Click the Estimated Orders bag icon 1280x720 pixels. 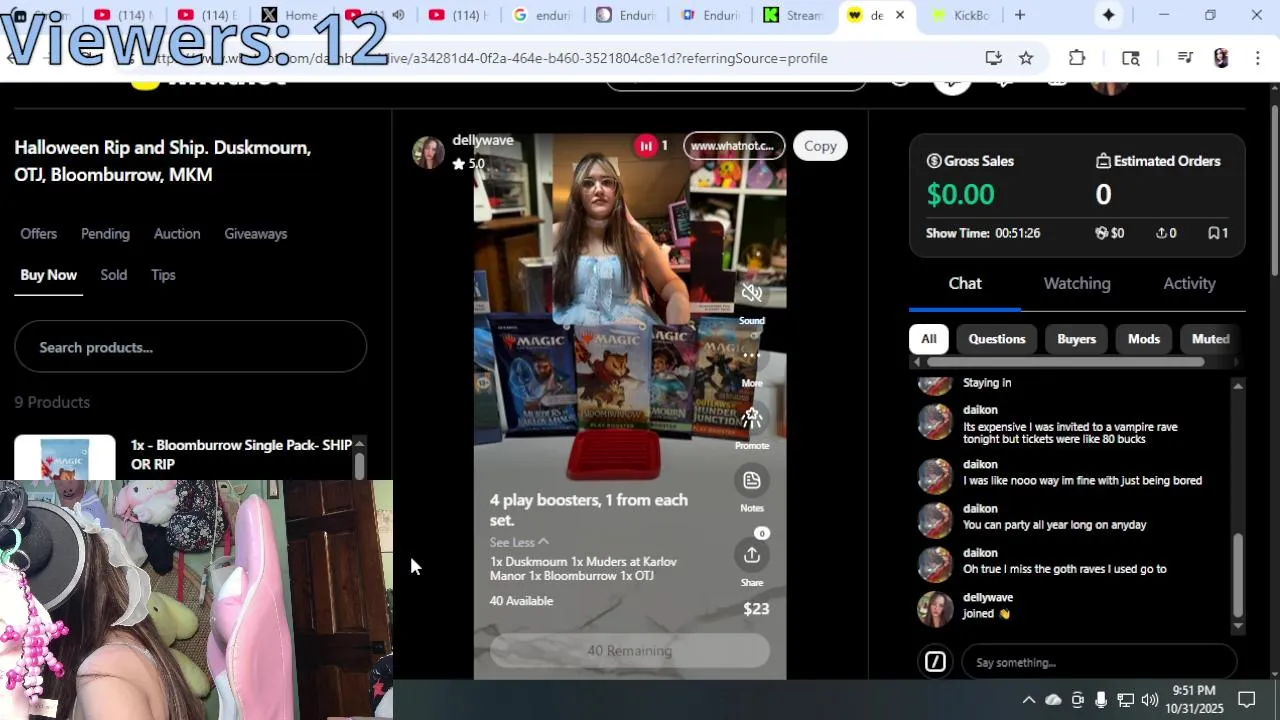(x=1104, y=161)
